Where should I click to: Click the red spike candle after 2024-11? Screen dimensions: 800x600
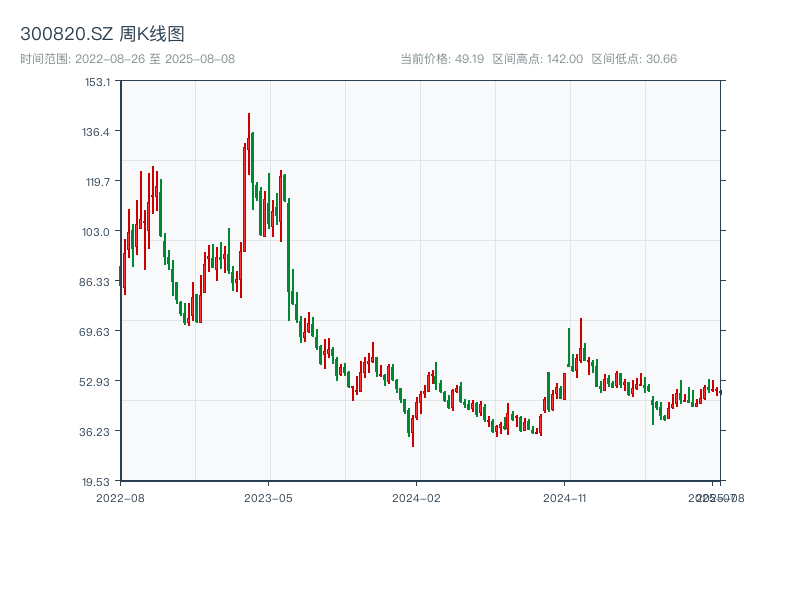tap(581, 340)
